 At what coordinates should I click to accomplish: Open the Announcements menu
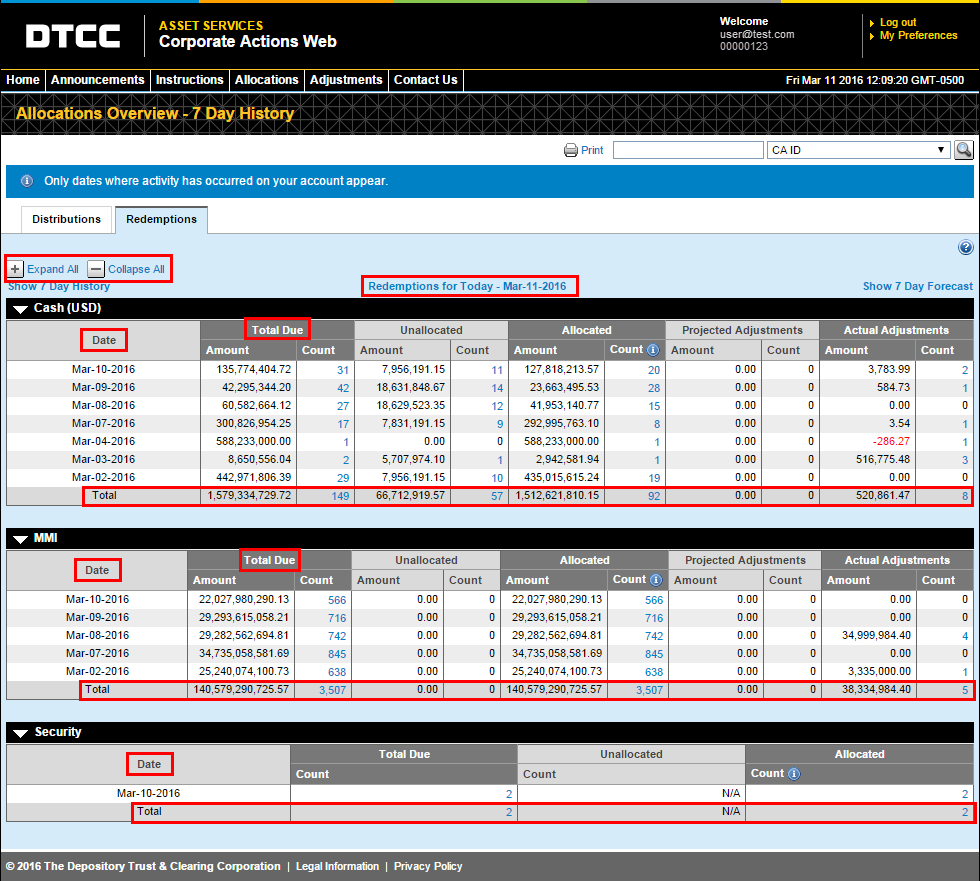click(x=98, y=80)
